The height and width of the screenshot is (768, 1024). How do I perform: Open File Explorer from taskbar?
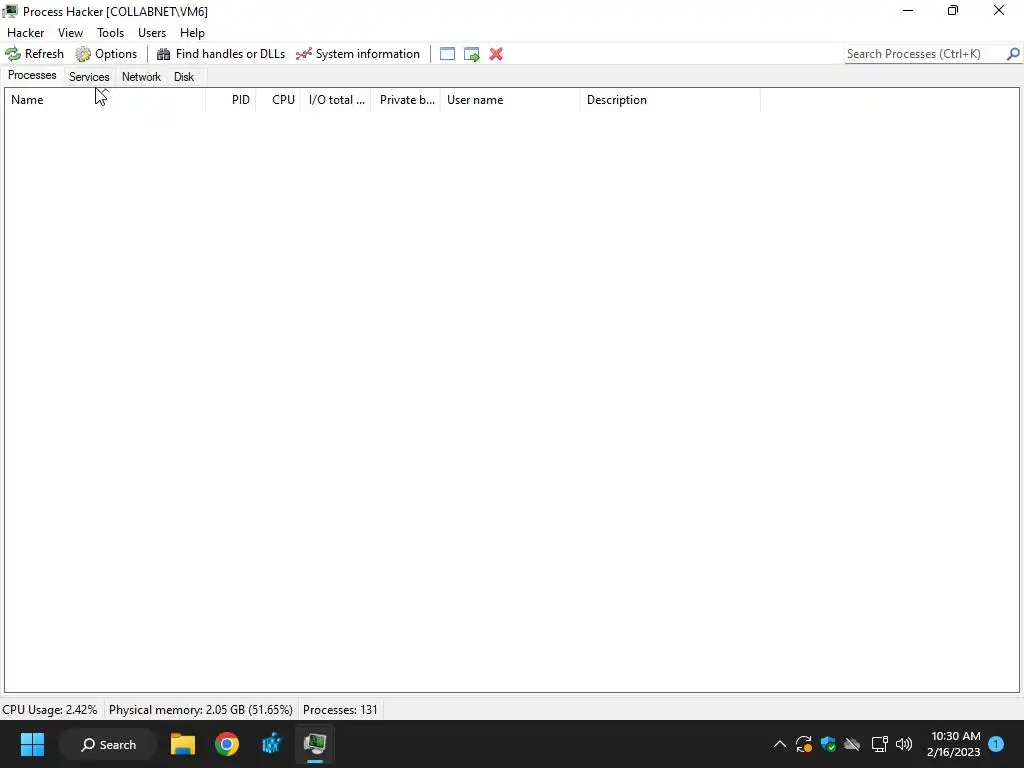click(183, 744)
